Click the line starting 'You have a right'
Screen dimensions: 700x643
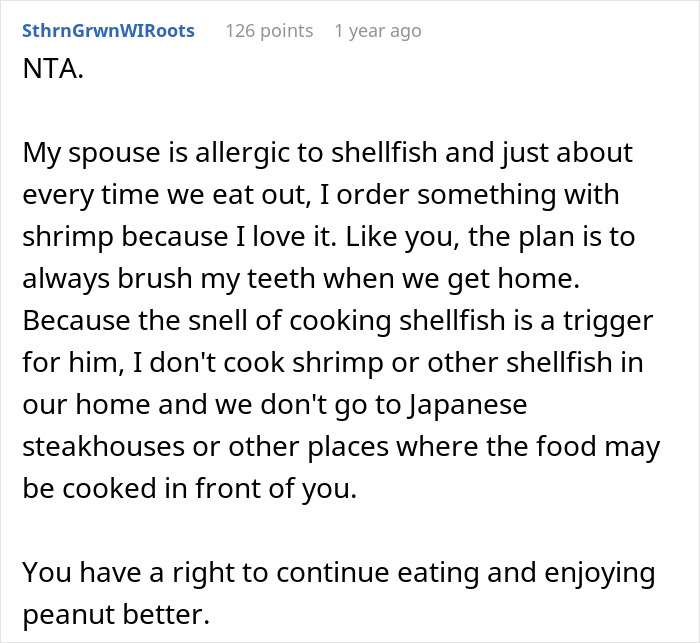point(339,573)
